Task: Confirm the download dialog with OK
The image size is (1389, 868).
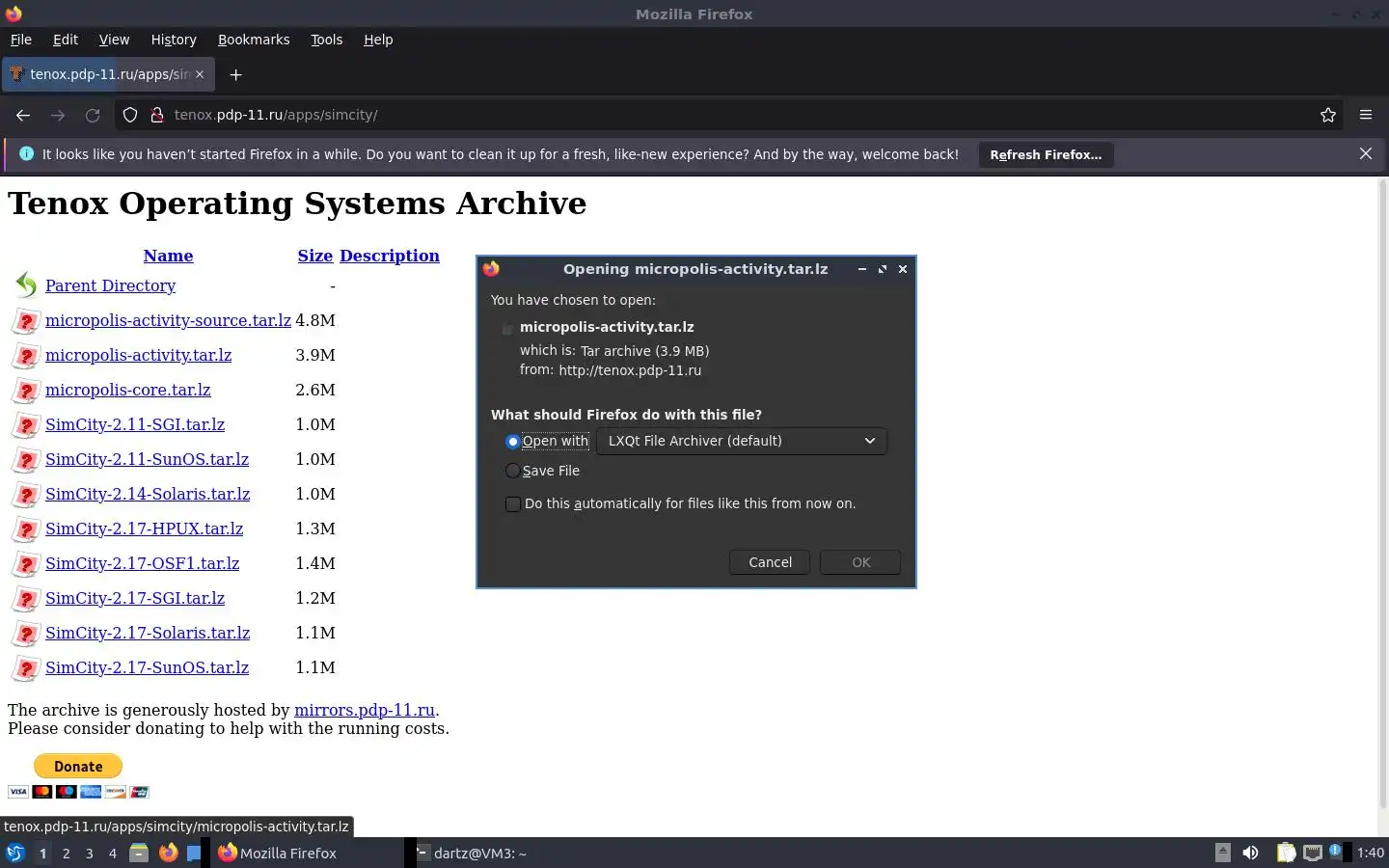Action: pyautogui.click(x=860, y=562)
